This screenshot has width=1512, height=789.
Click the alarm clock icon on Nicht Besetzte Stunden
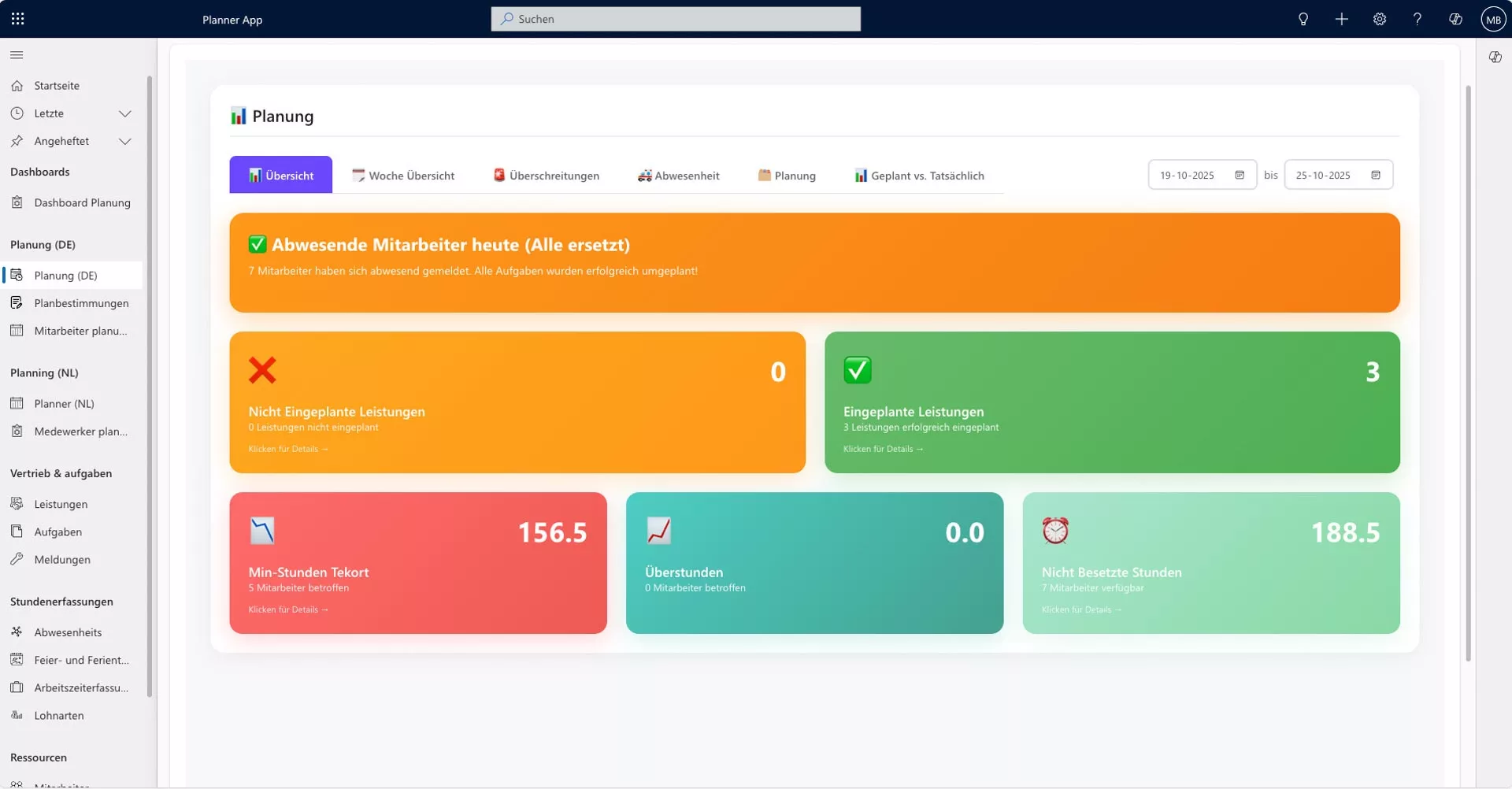(1055, 531)
